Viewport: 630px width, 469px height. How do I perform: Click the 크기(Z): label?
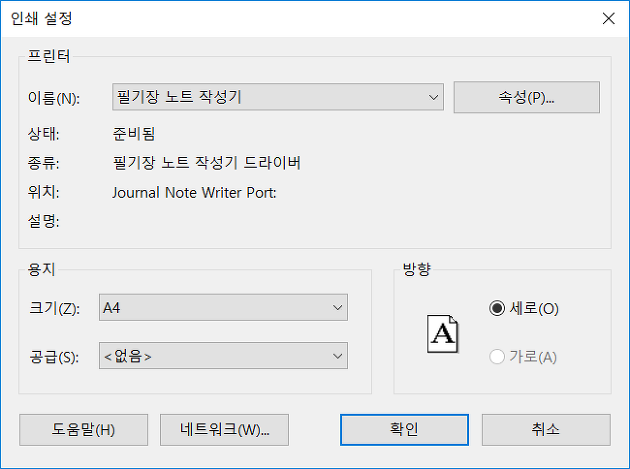pyautogui.click(x=55, y=308)
